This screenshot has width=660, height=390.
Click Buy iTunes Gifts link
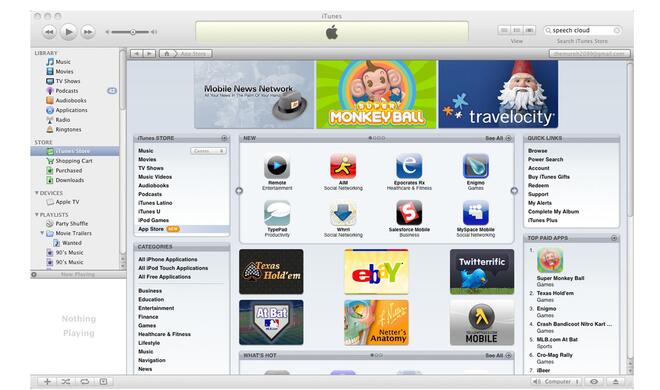tap(549, 177)
